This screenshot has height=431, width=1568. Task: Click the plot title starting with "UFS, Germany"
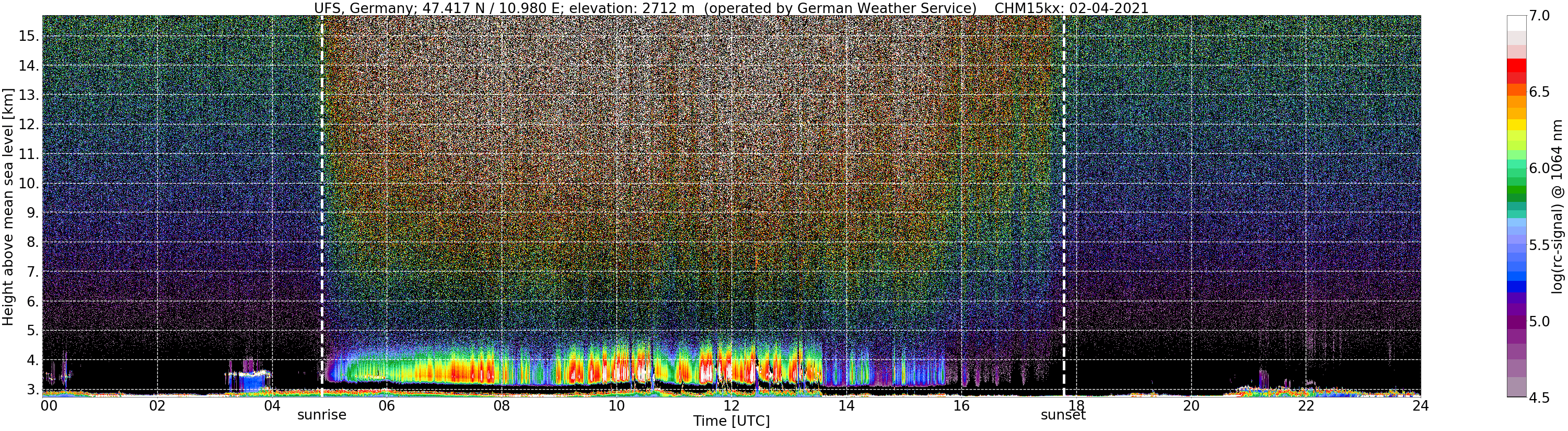pos(731,8)
